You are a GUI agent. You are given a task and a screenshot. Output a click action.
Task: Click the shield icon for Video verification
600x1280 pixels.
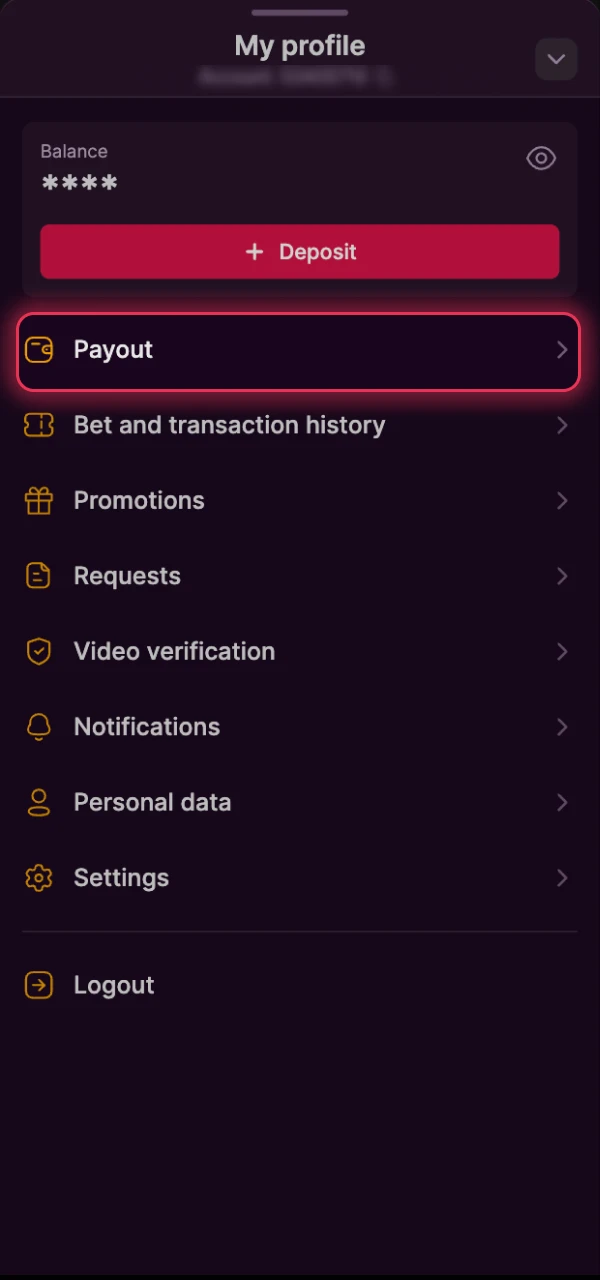[x=38, y=651]
